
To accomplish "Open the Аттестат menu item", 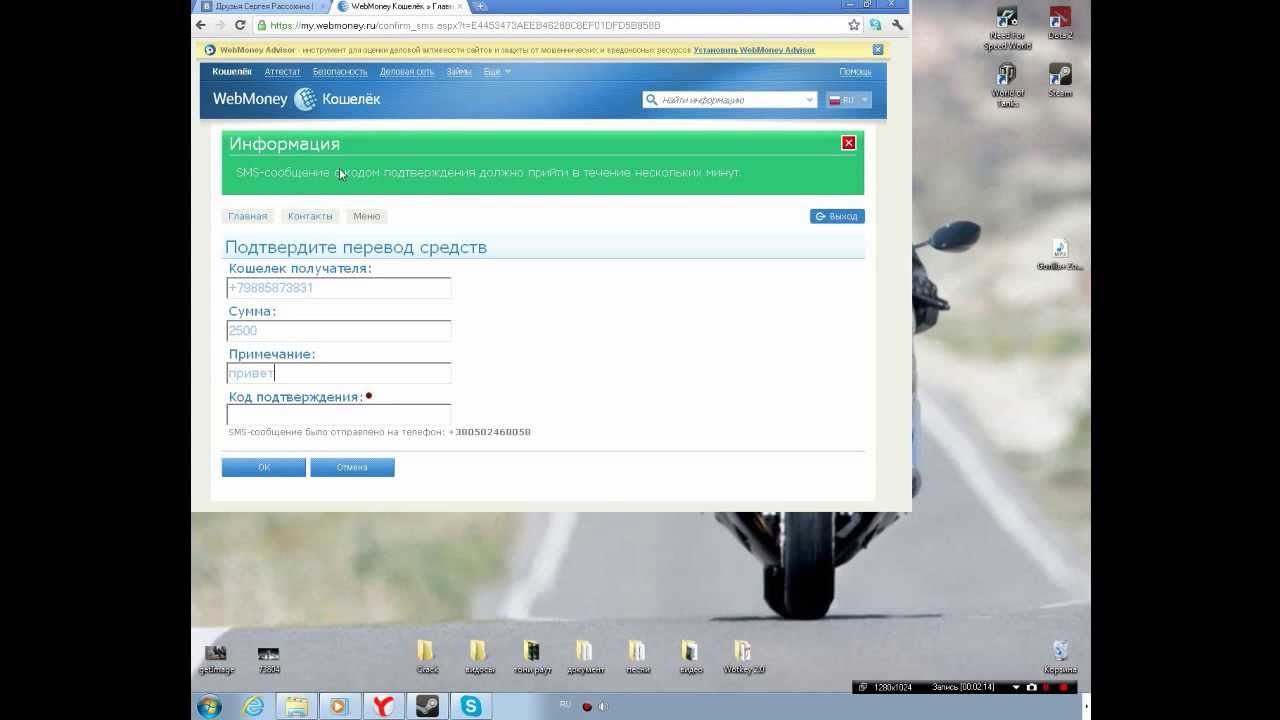I will tap(282, 72).
